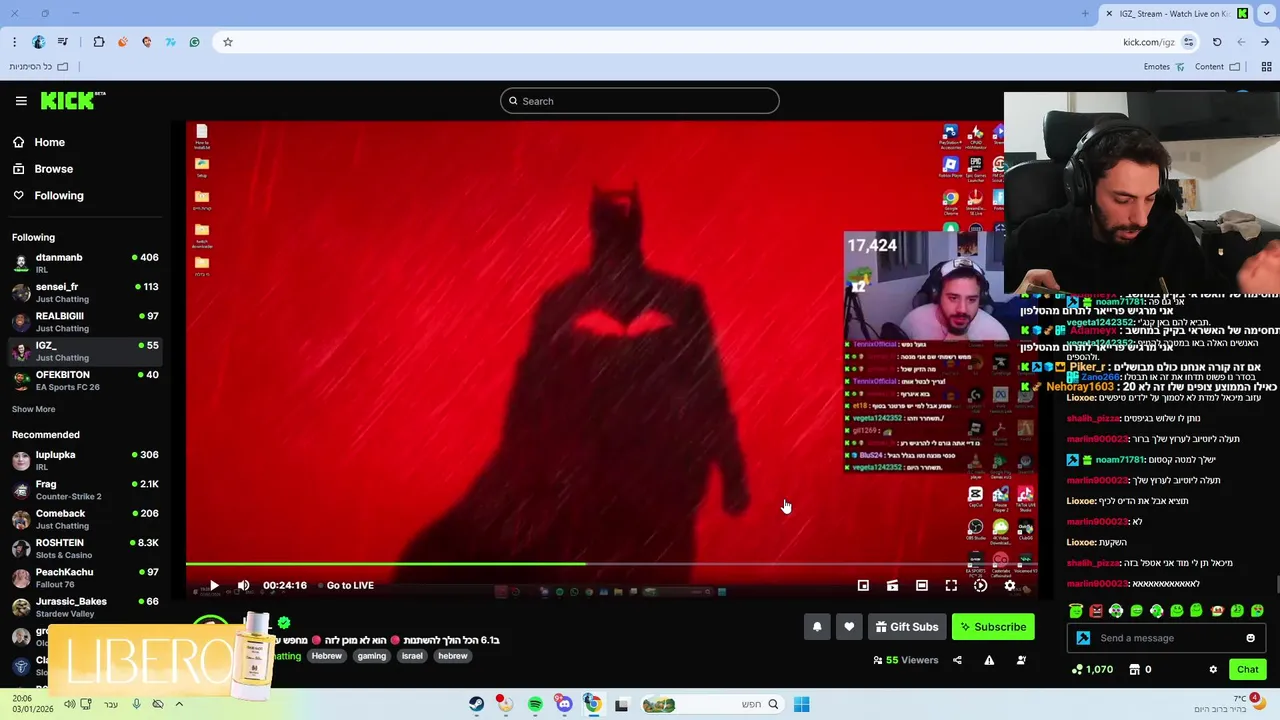Report the stream with warning icon
Image resolution: width=1280 pixels, height=720 pixels.
pos(989,660)
